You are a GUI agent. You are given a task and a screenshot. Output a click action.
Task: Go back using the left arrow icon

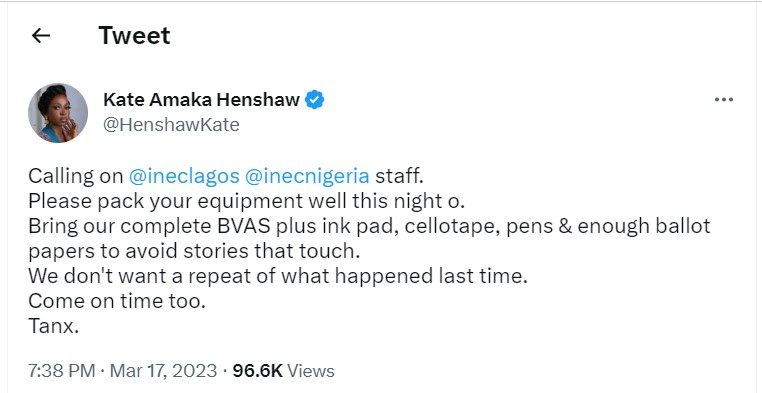click(x=41, y=35)
